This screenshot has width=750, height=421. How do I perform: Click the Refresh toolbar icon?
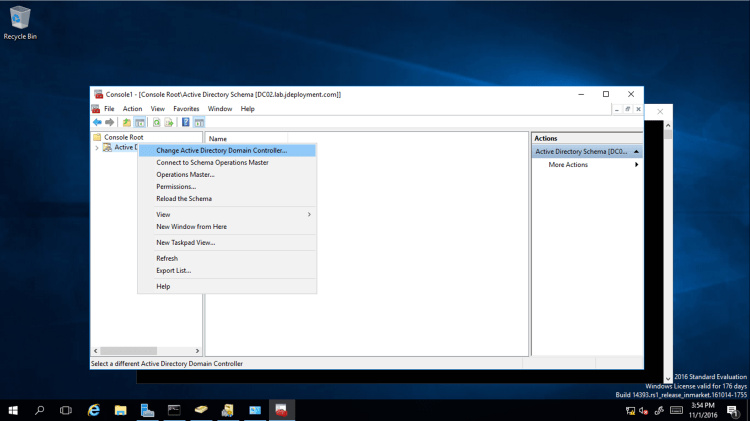point(156,122)
